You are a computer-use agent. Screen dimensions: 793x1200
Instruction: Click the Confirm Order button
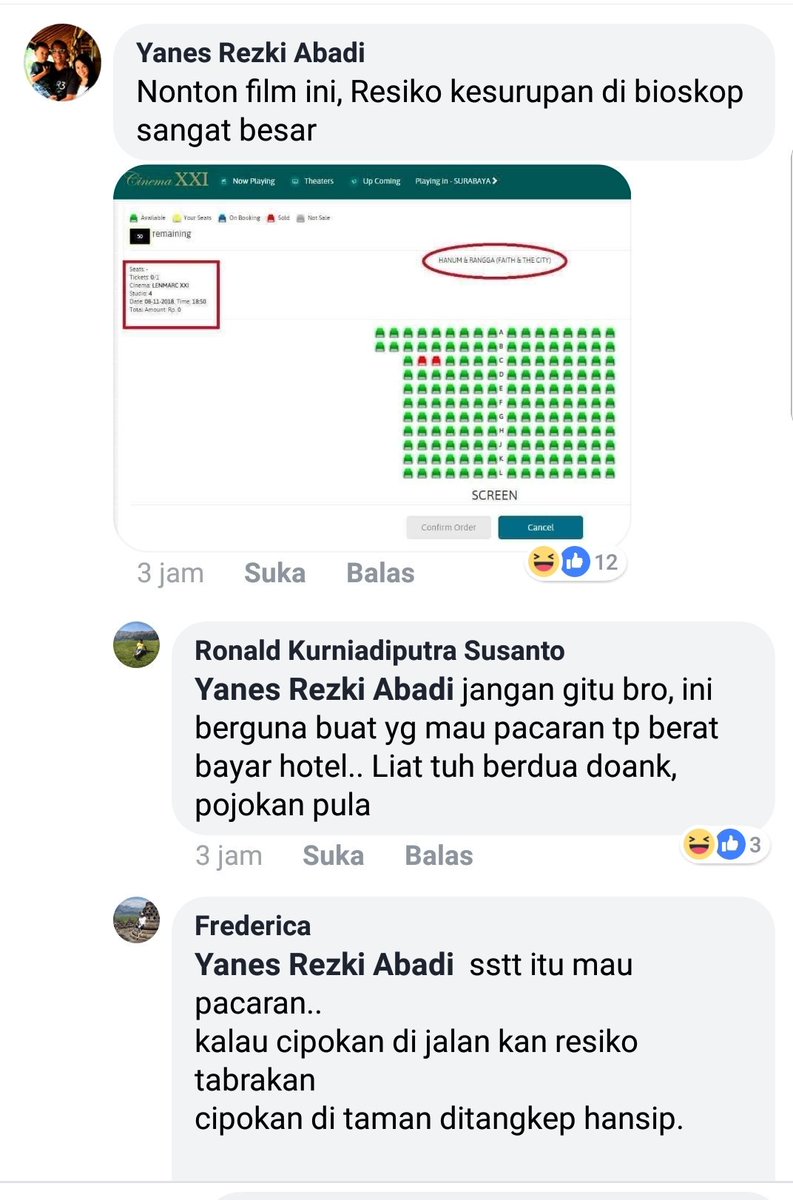[x=448, y=527]
